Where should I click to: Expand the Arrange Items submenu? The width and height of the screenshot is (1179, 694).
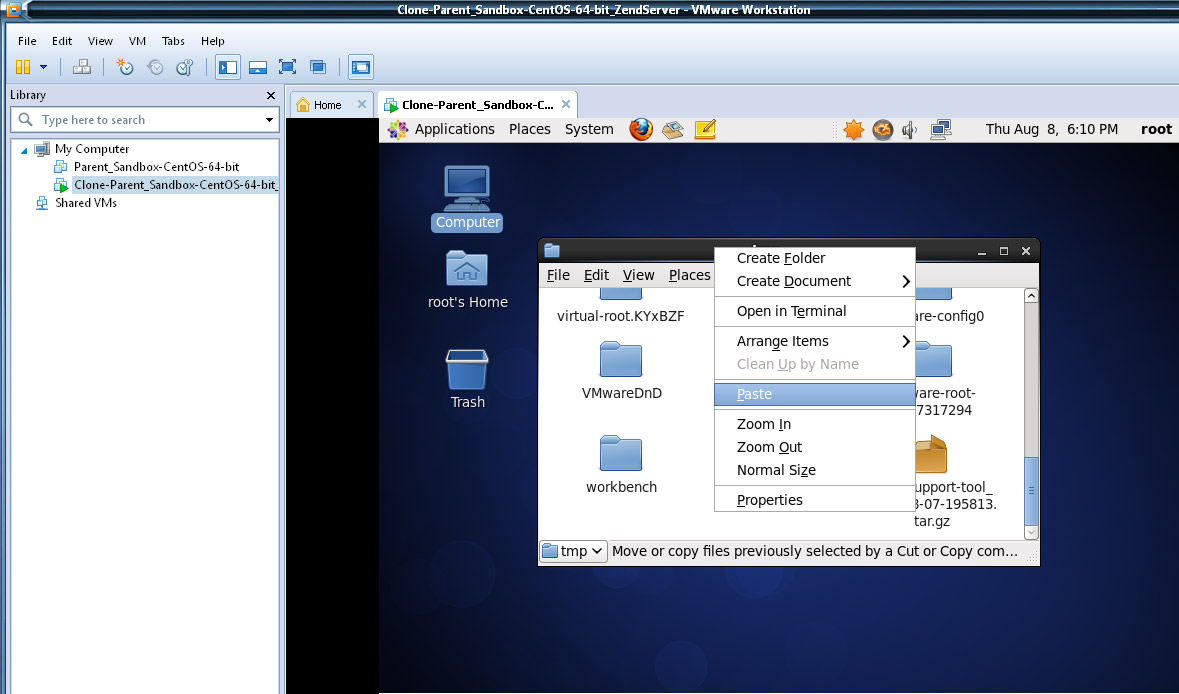814,341
